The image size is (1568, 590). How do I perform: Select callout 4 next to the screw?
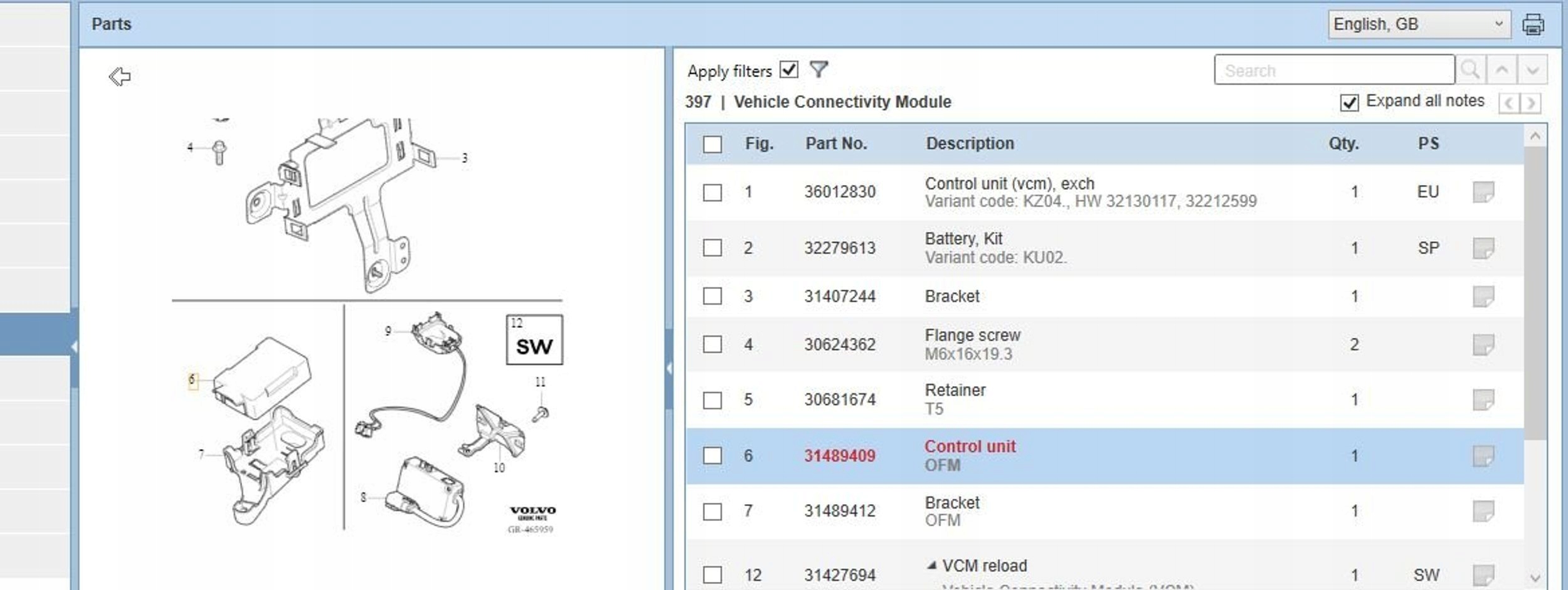[x=190, y=147]
